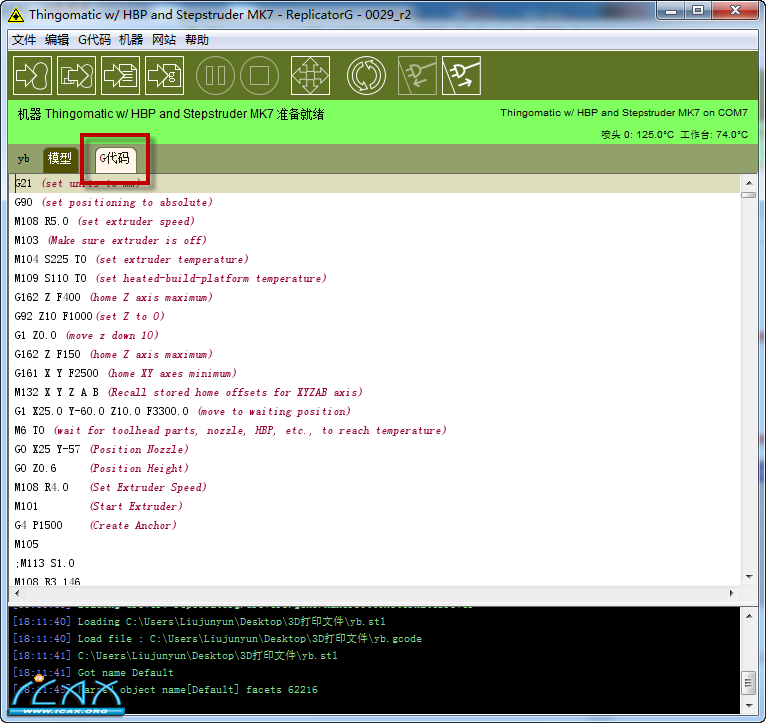Click the G1 Z0.0 move z down line
Screen dimensions: 766x723
86,336
